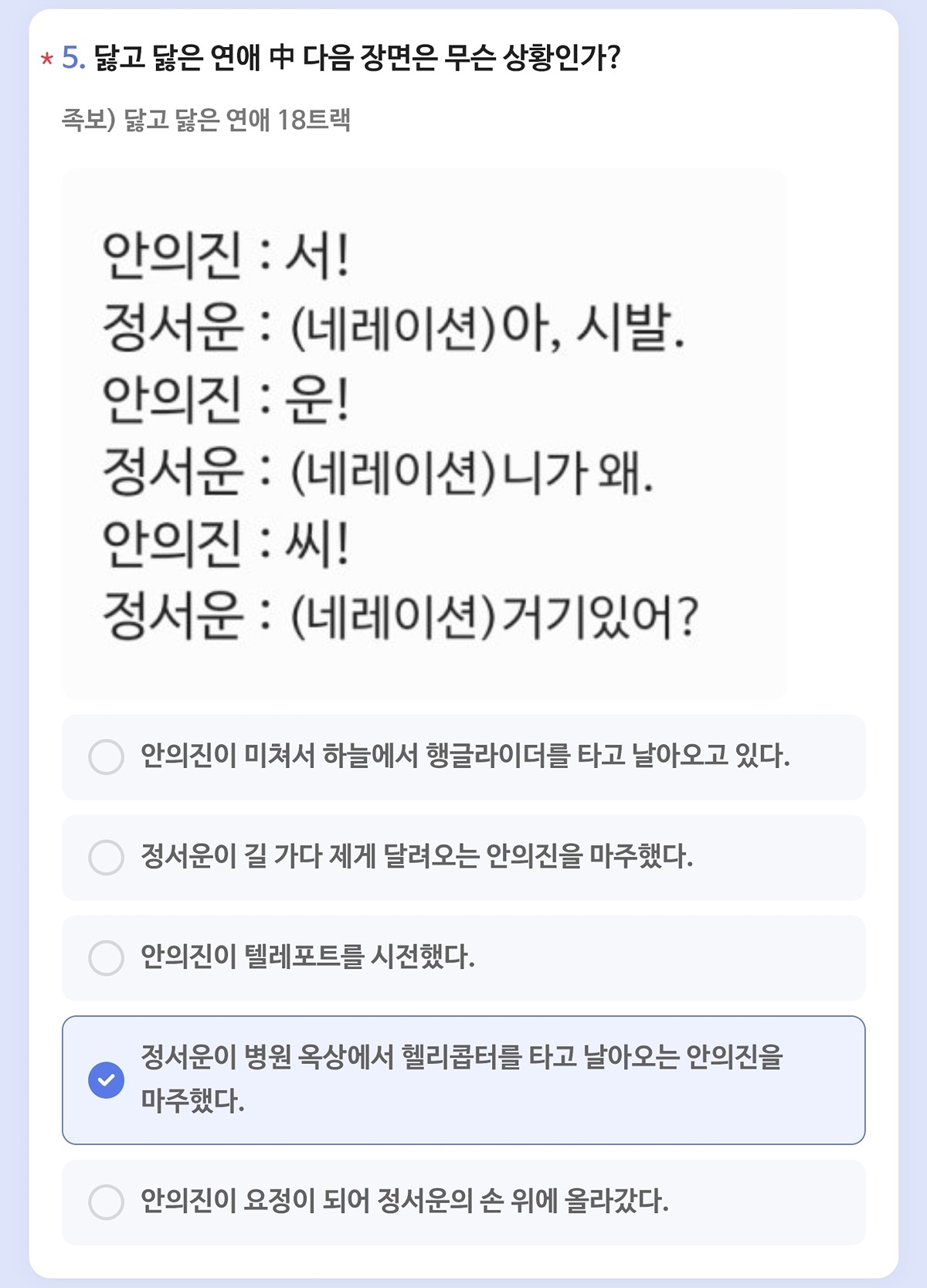
Task: Click the blue checkmark on the 헬리콥터 answer
Action: click(107, 1080)
